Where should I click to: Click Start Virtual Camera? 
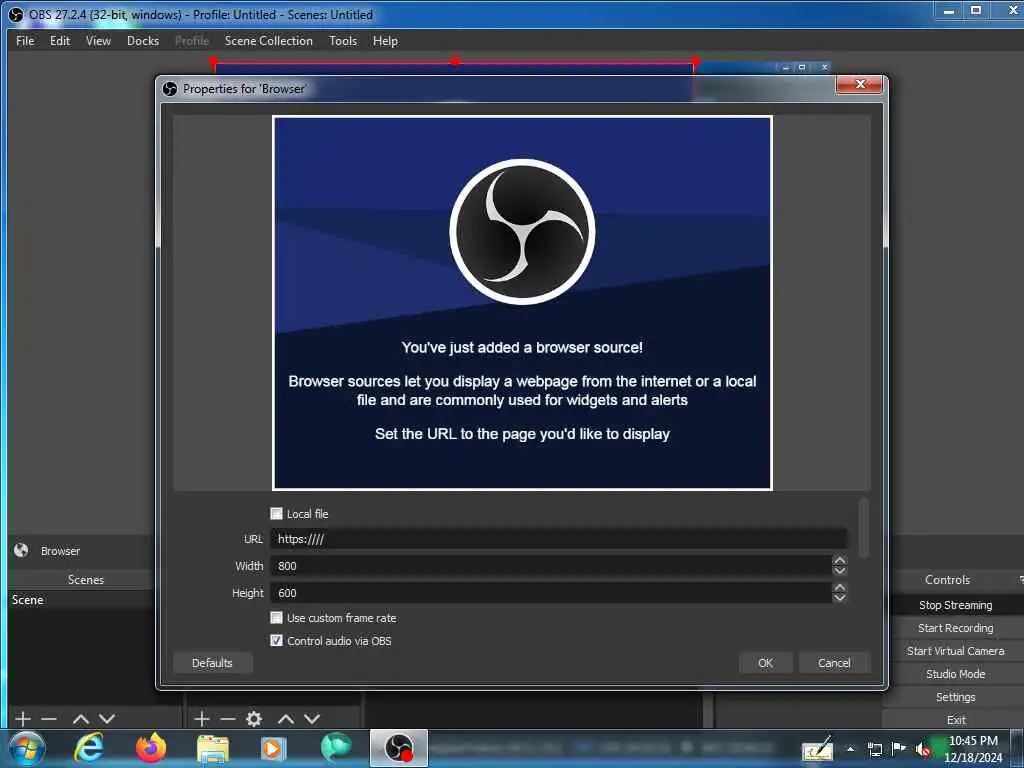tap(955, 650)
